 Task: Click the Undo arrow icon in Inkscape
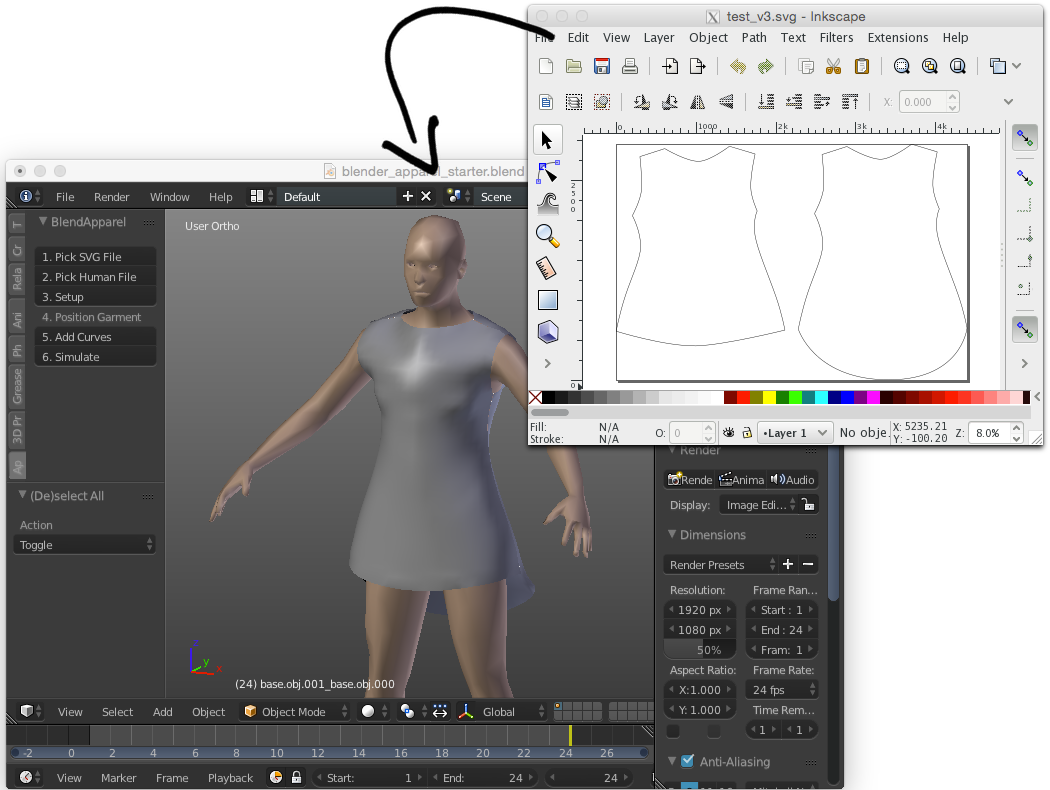coord(738,67)
